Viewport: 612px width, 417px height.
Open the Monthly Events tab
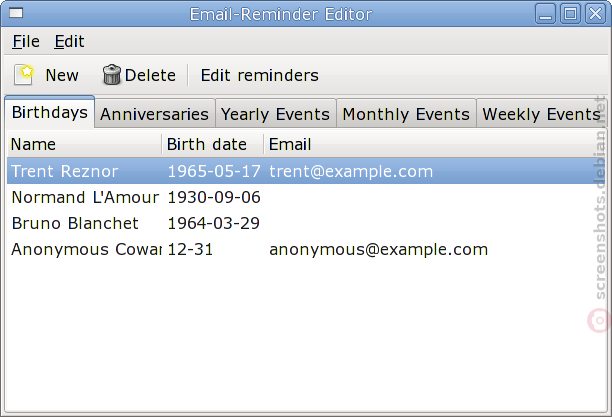[406, 114]
